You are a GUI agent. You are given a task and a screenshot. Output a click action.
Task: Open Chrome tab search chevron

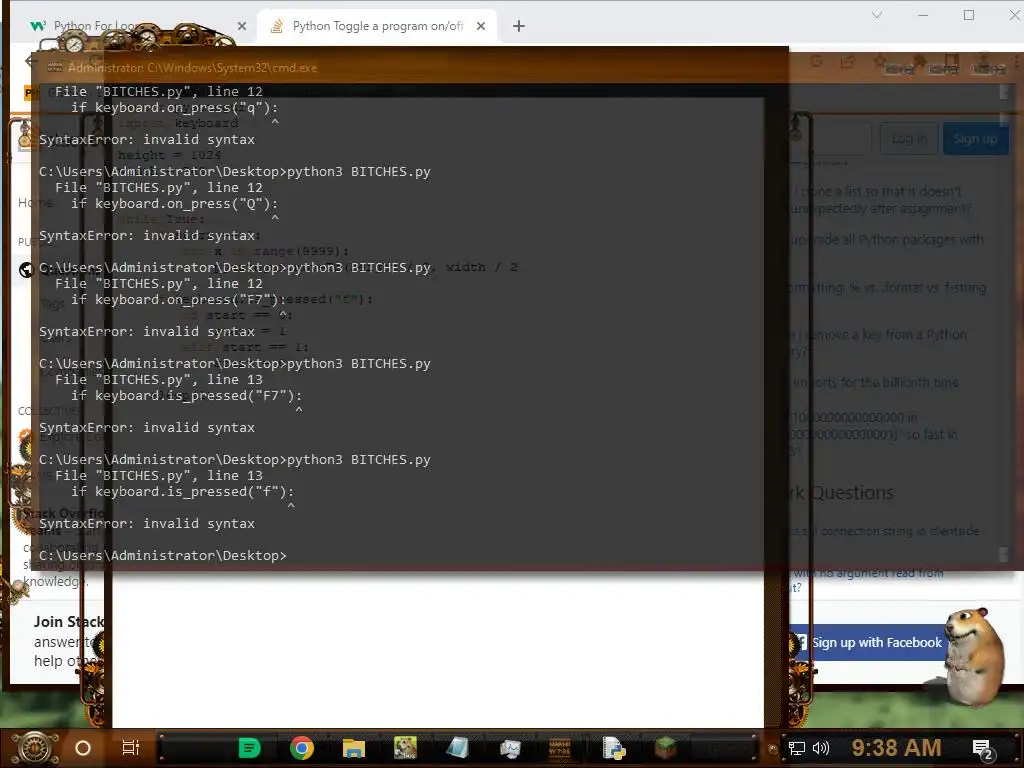[877, 15]
